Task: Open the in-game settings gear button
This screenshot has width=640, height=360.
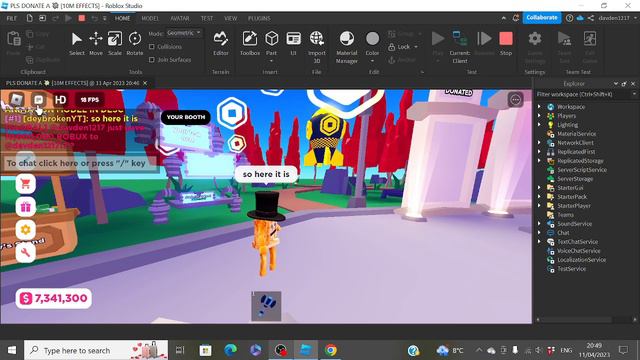Action: tap(25, 230)
